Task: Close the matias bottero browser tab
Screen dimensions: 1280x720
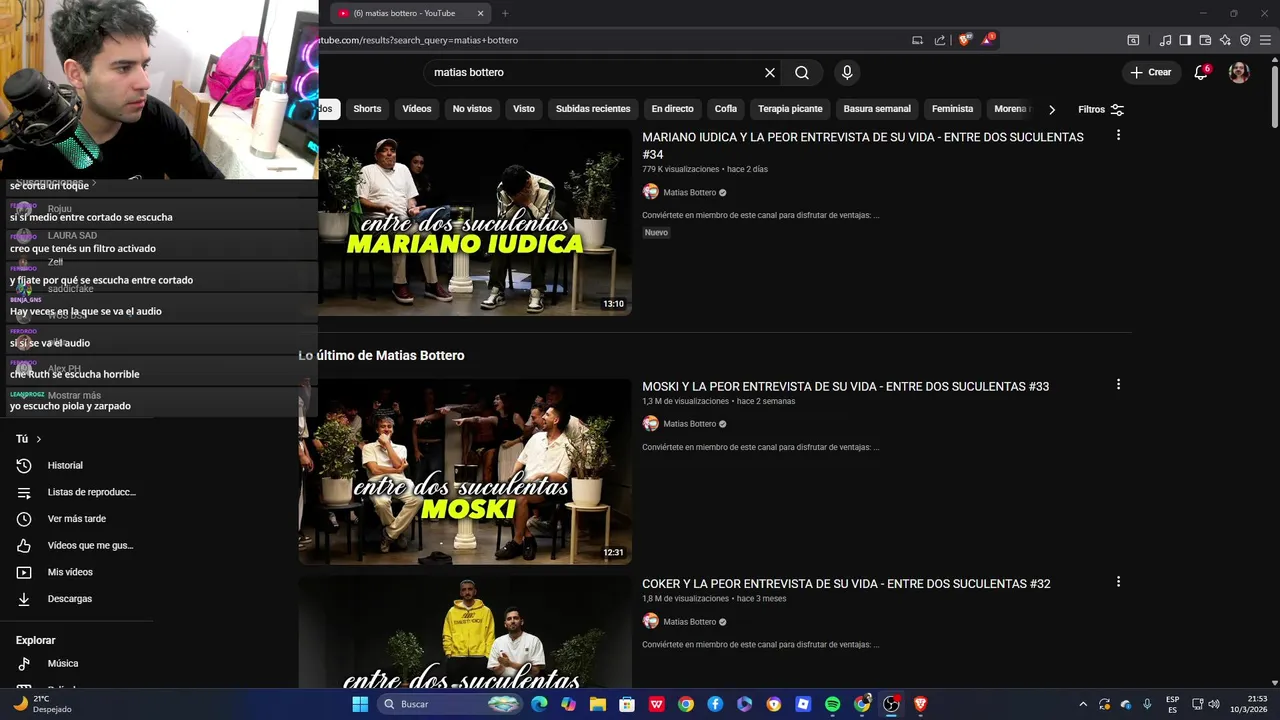Action: tap(480, 13)
